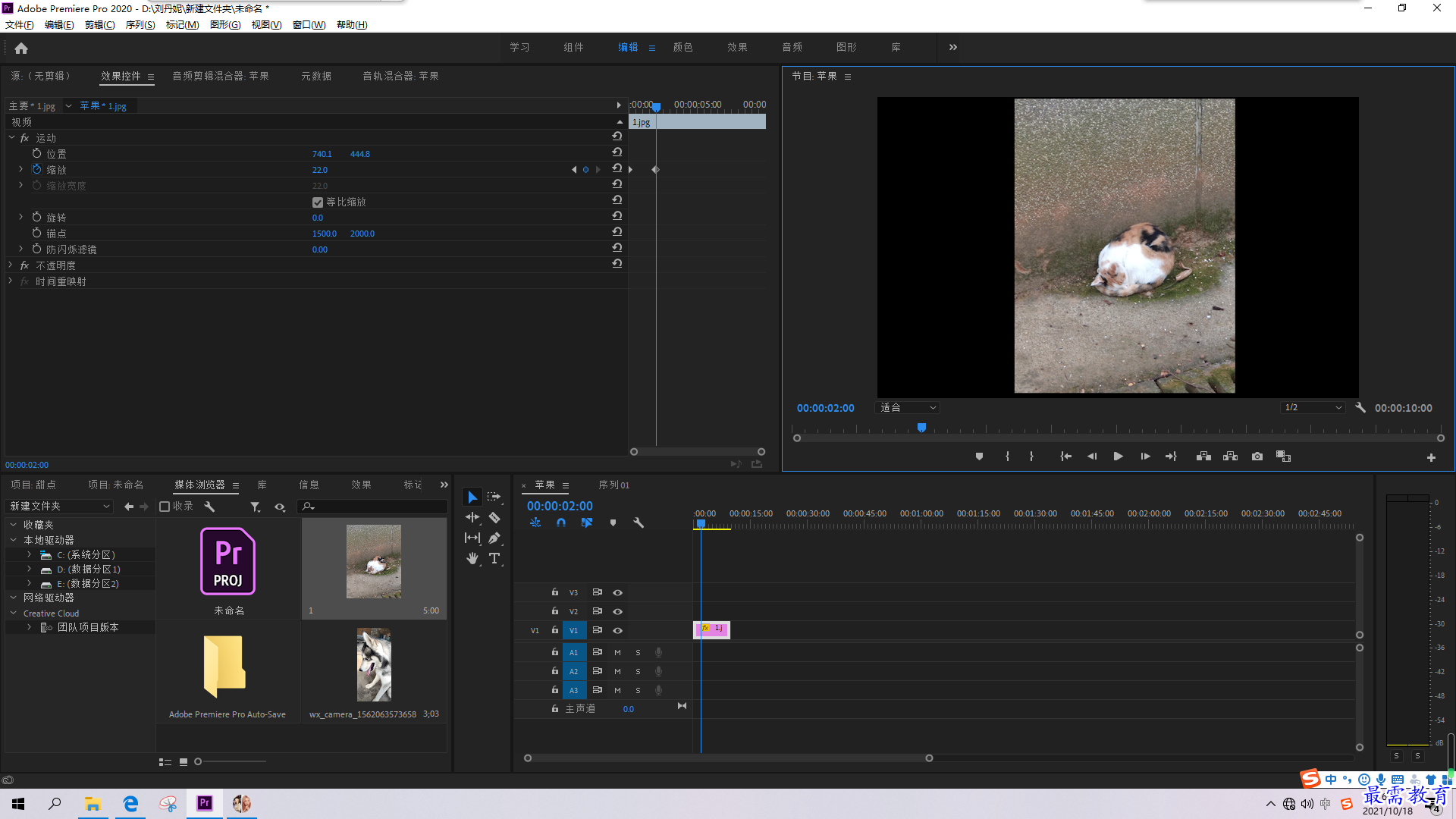
Task: Select the Slip tool
Action: (472, 538)
